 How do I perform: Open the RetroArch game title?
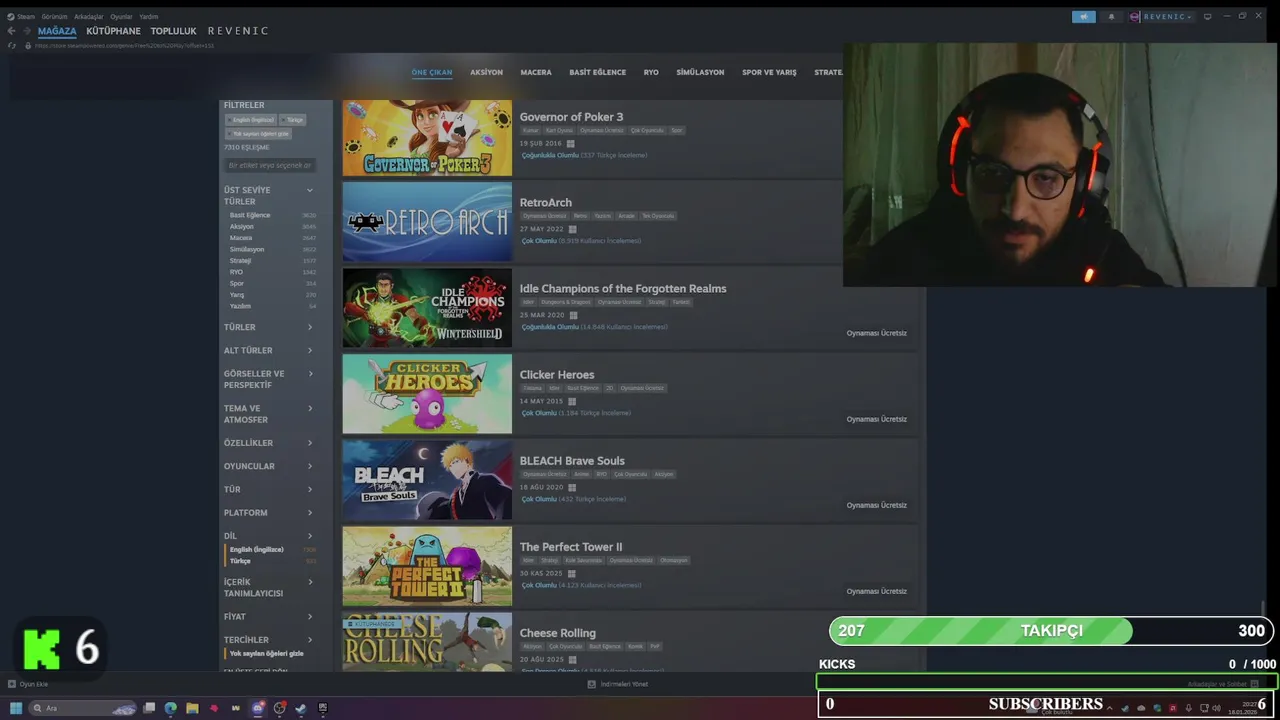pos(546,202)
